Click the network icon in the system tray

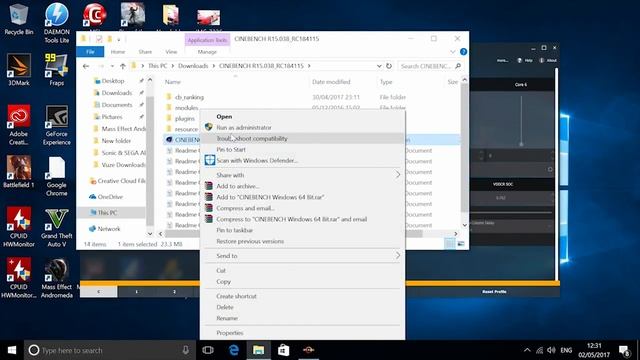click(x=539, y=350)
